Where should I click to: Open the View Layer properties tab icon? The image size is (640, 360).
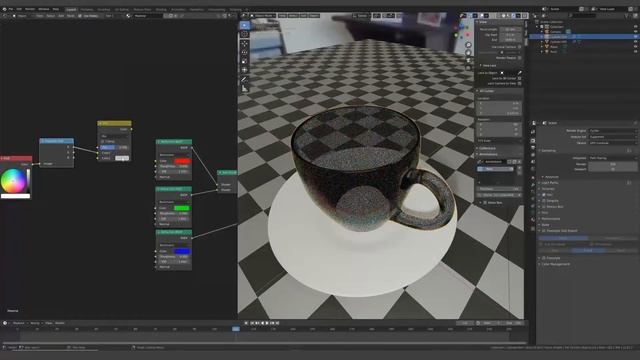[533, 155]
